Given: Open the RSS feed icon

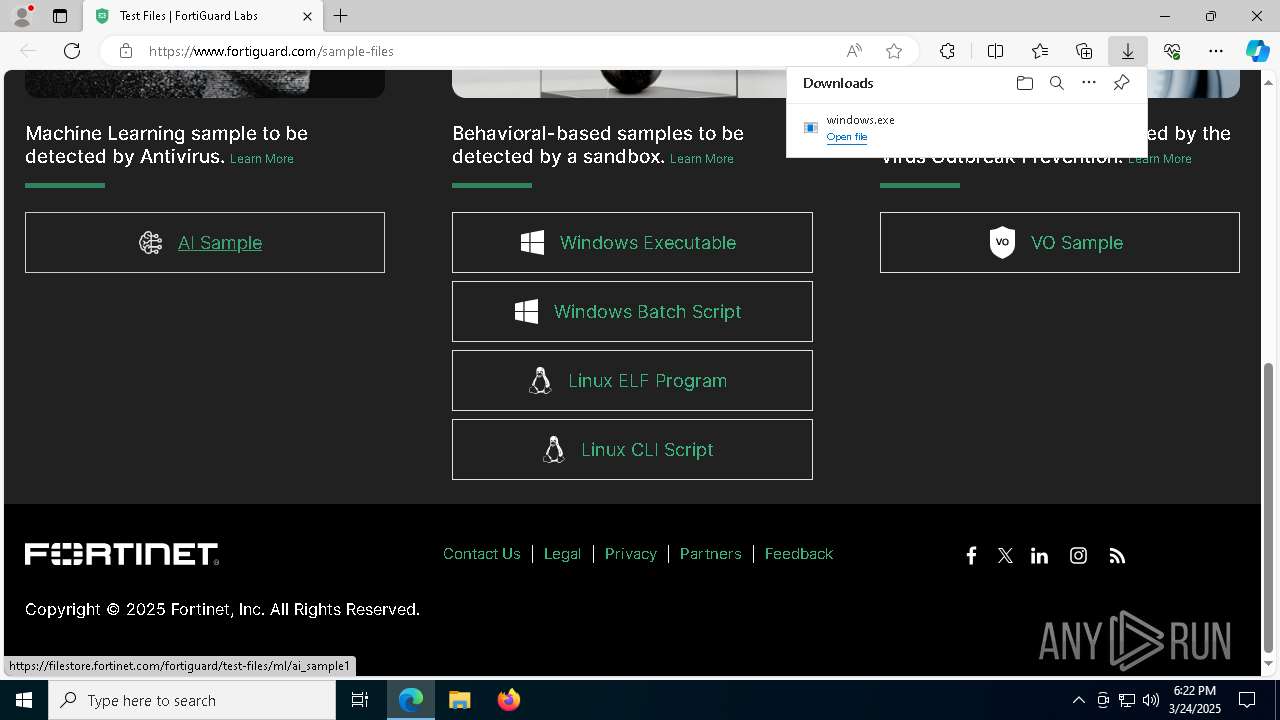Looking at the screenshot, I should (x=1117, y=556).
